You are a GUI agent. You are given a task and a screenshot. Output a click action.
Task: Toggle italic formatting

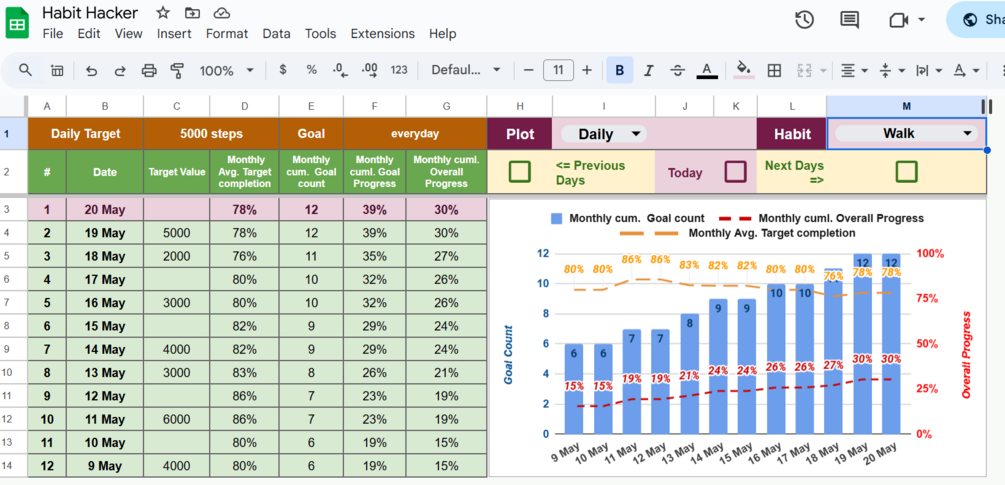coord(649,70)
